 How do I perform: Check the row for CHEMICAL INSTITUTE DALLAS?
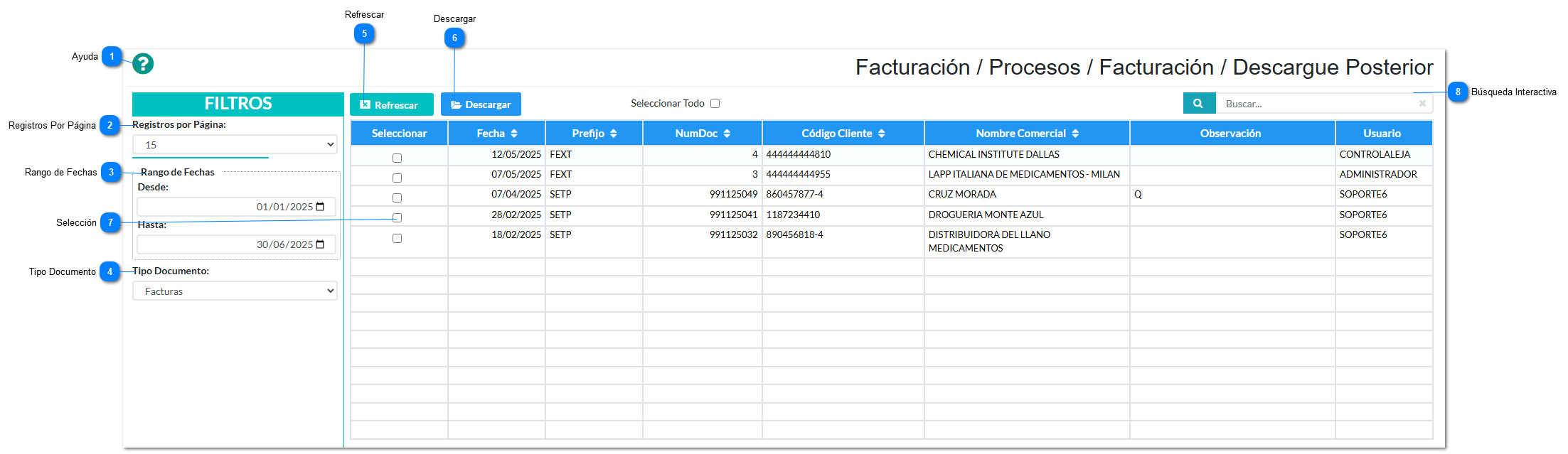point(397,158)
